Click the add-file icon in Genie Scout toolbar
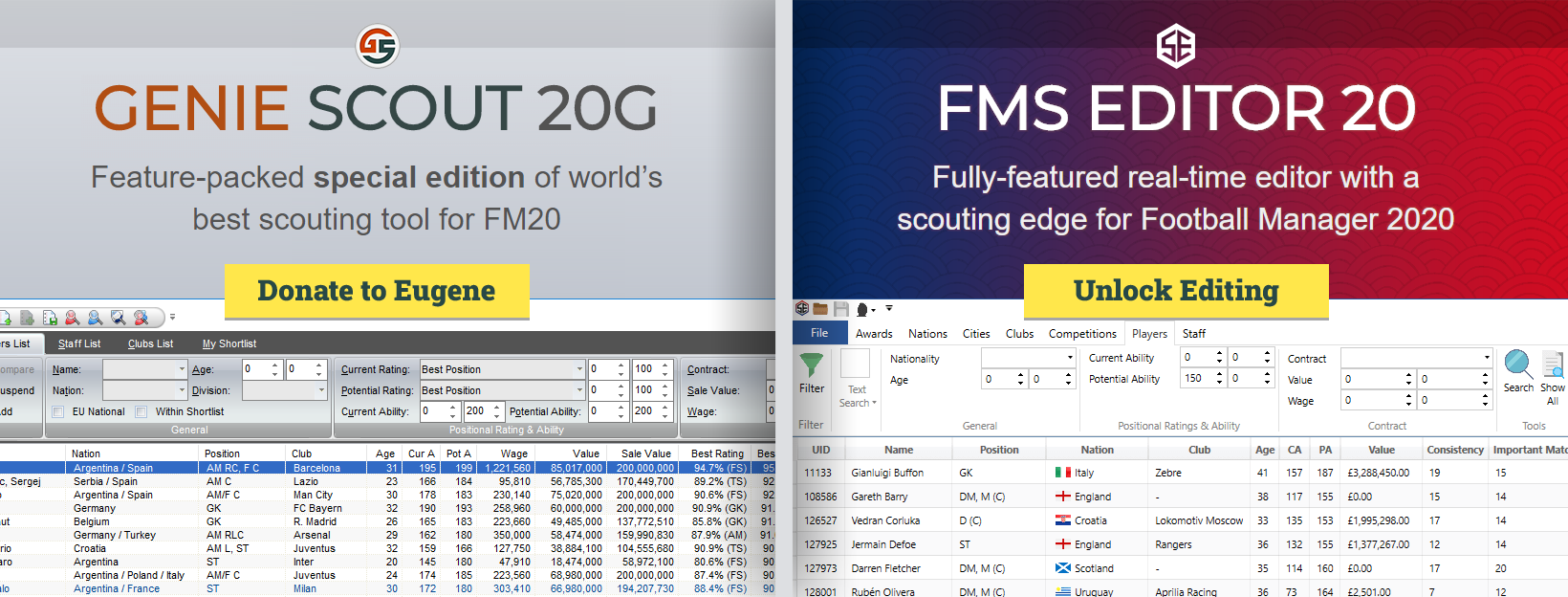This screenshot has width=1568, height=597. tap(27, 317)
